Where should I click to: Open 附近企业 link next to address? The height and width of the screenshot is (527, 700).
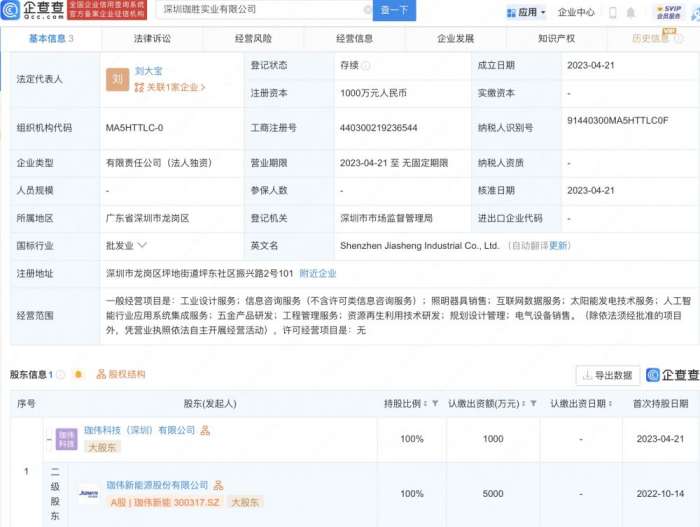[x=318, y=273]
